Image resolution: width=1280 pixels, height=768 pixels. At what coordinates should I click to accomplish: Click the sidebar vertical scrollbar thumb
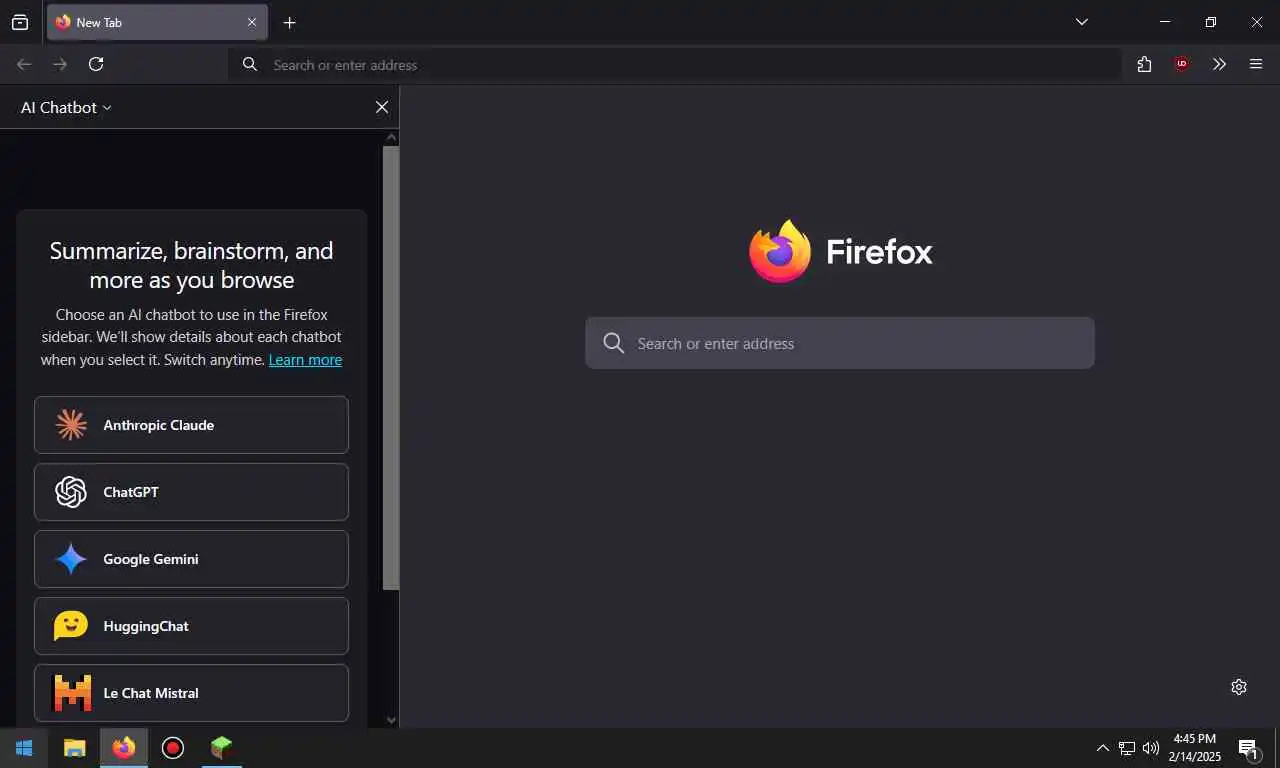[391, 368]
